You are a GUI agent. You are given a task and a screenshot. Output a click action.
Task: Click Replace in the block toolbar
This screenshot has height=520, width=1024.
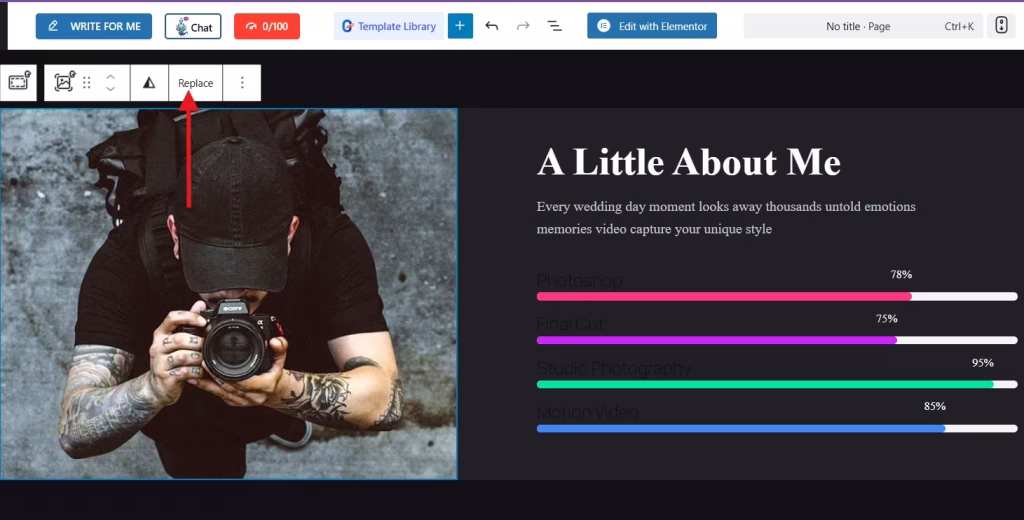point(196,82)
